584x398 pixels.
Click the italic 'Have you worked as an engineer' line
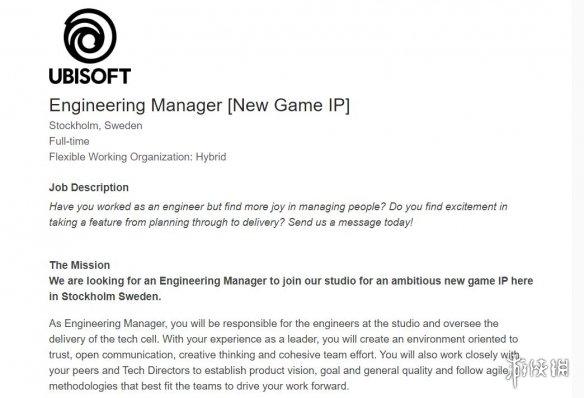pos(278,207)
